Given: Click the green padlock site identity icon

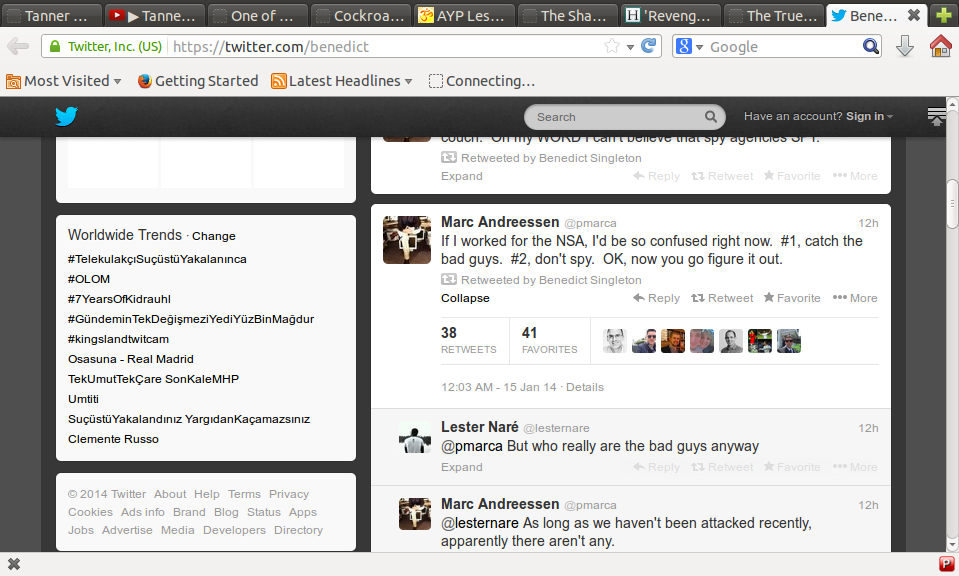Looking at the screenshot, I should 55,46.
